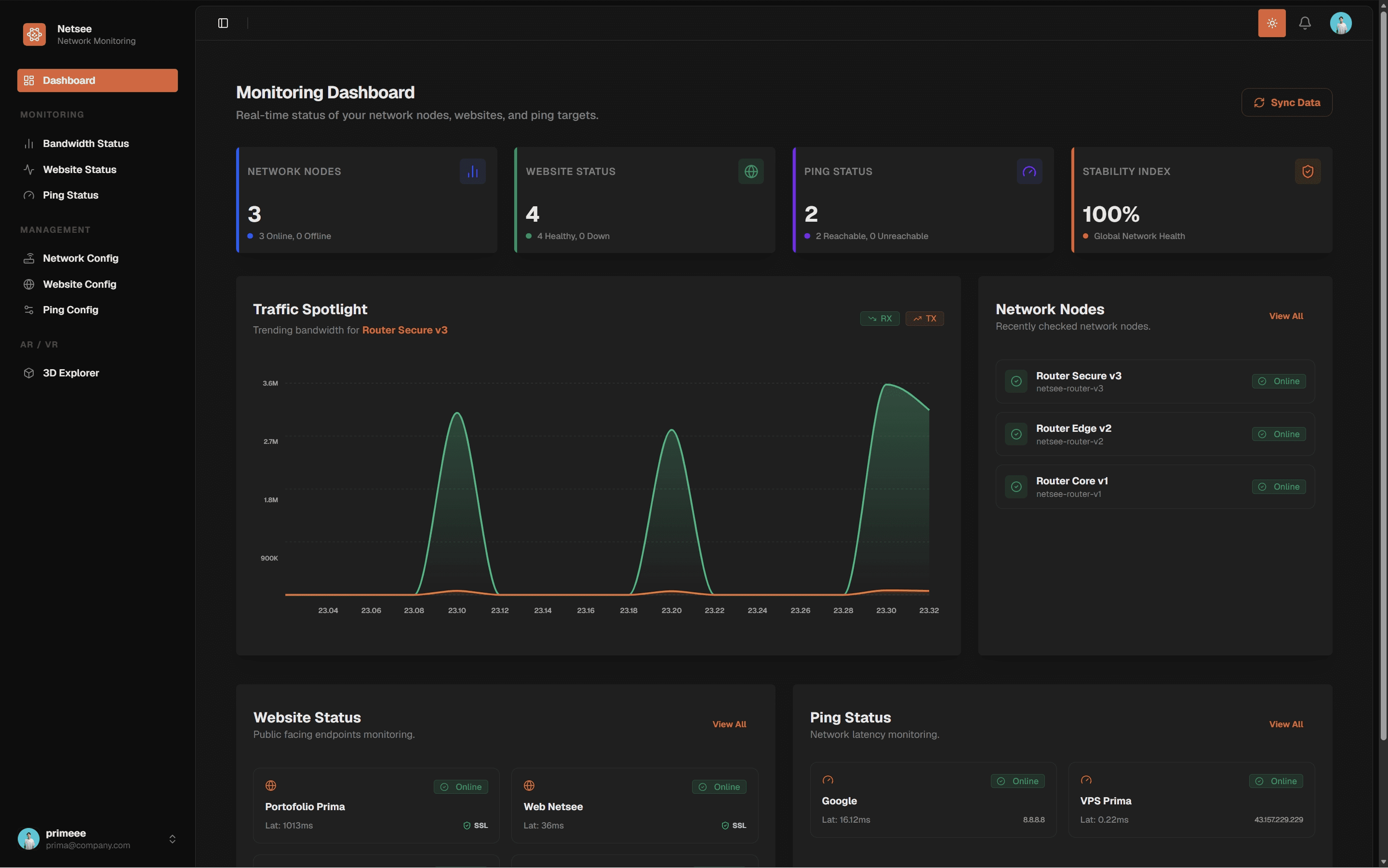This screenshot has height=868, width=1388.
Task: Click the VPS Prima gauge icon
Action: [1086, 780]
